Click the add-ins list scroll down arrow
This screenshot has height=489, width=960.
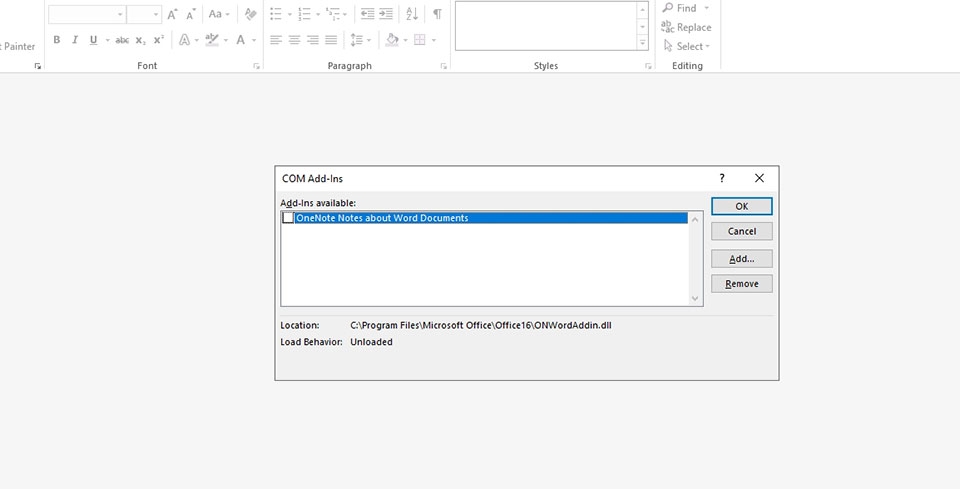pos(695,298)
